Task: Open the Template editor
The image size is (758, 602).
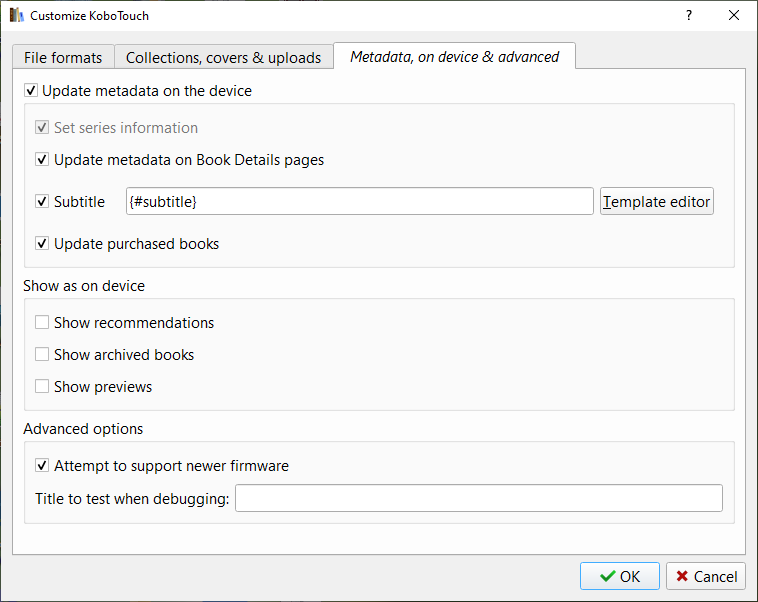Action: [656, 202]
